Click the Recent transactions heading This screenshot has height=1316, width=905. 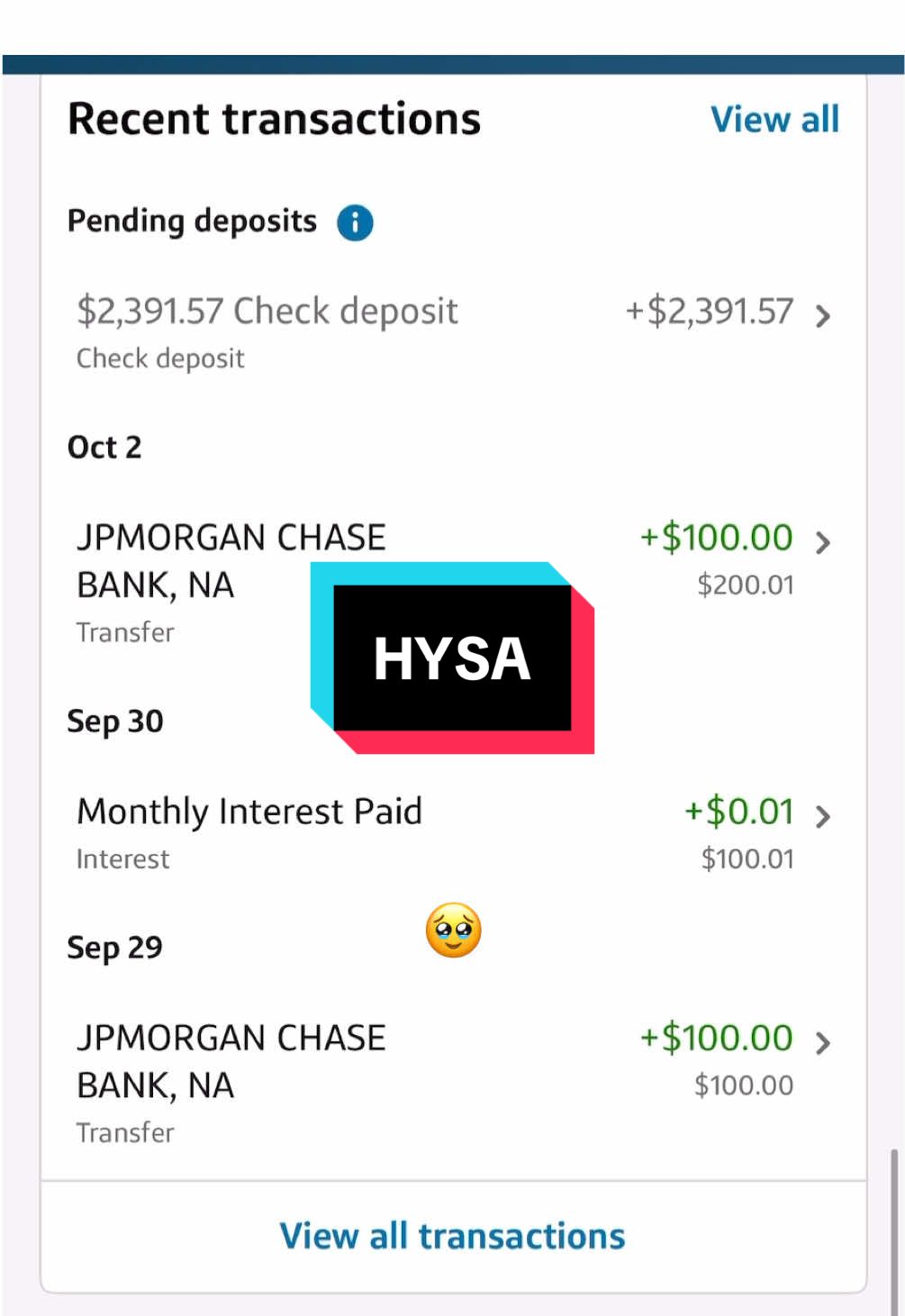click(275, 118)
